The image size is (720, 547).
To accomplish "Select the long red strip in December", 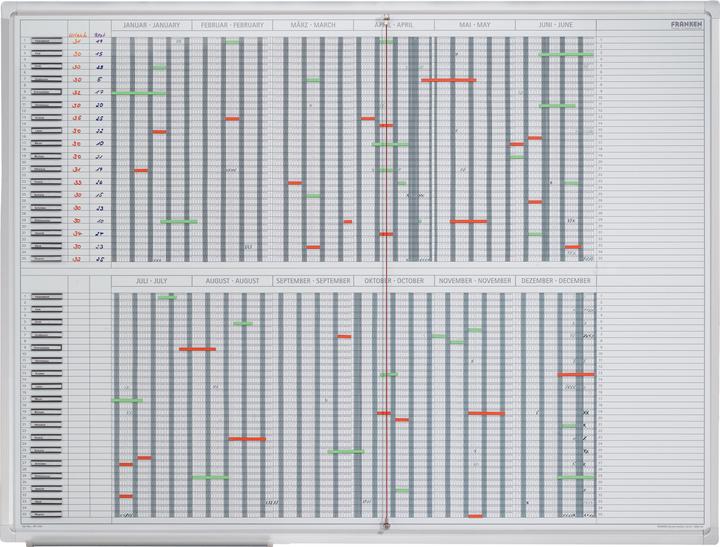I will click(x=576, y=375).
